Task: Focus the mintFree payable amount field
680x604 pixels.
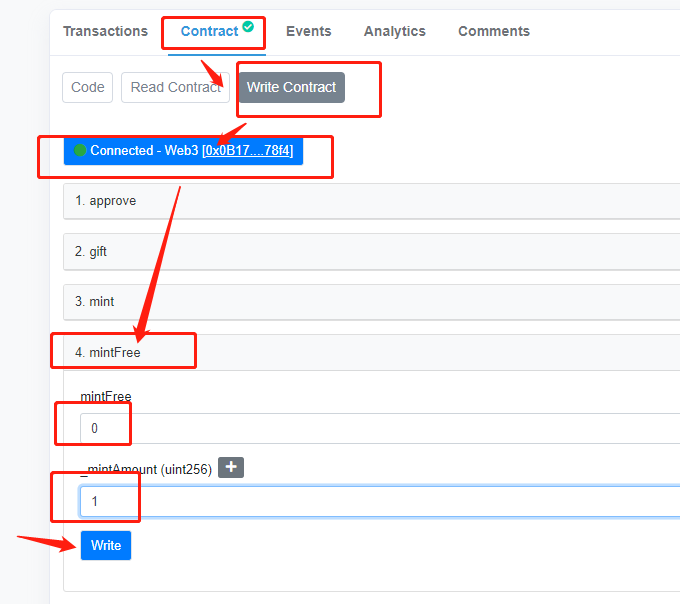Action: click(x=380, y=428)
